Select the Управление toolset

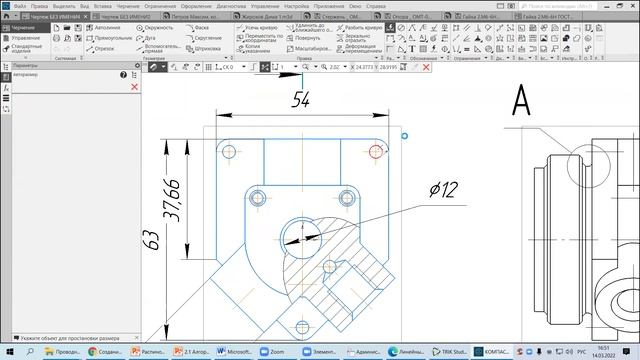tap(25, 38)
